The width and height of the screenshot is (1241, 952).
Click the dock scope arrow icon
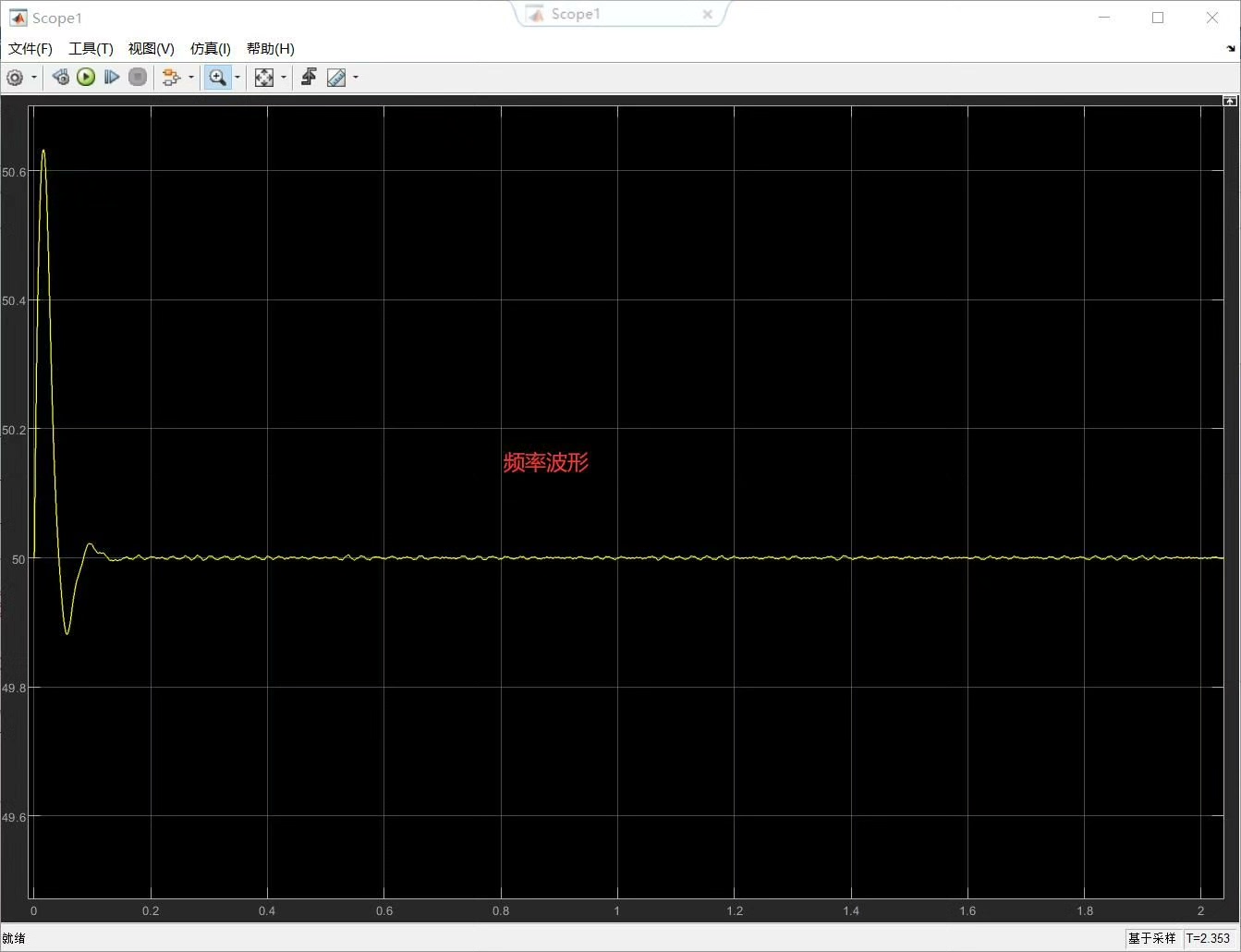pos(1231,49)
